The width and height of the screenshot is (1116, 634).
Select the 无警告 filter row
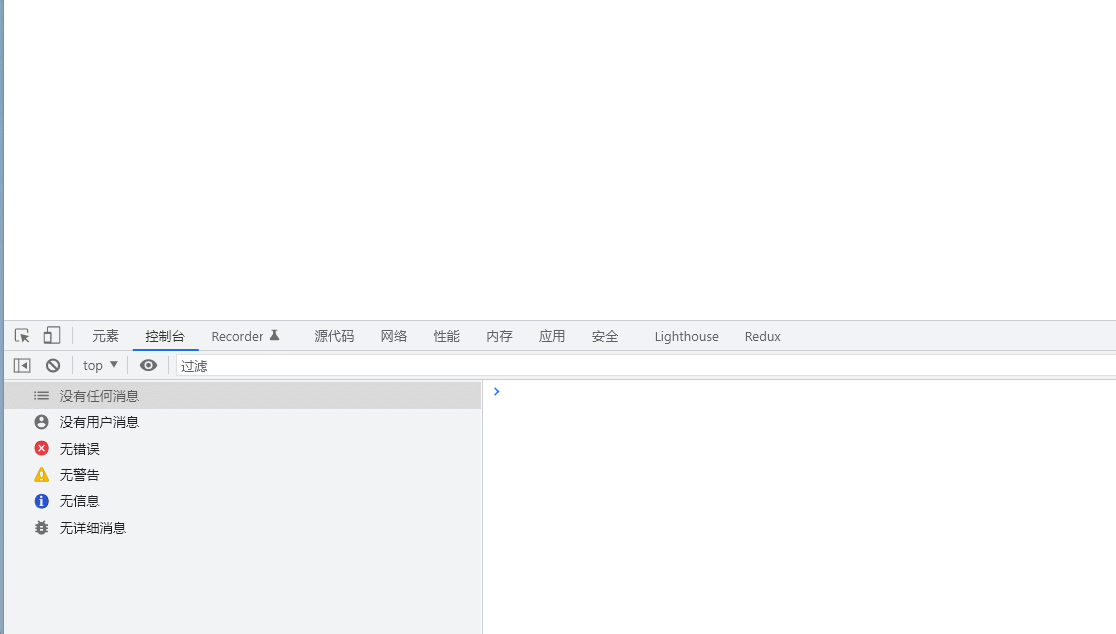(x=243, y=475)
